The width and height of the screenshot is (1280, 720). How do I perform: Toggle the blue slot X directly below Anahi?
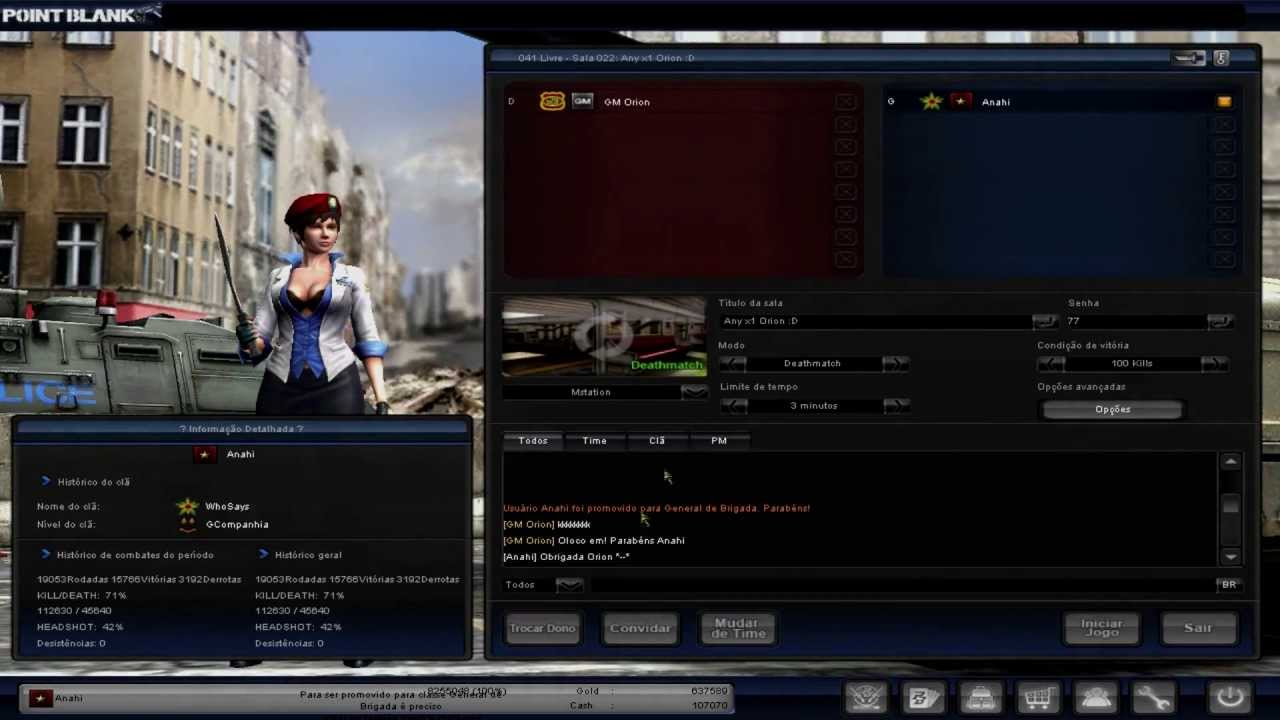point(1224,124)
